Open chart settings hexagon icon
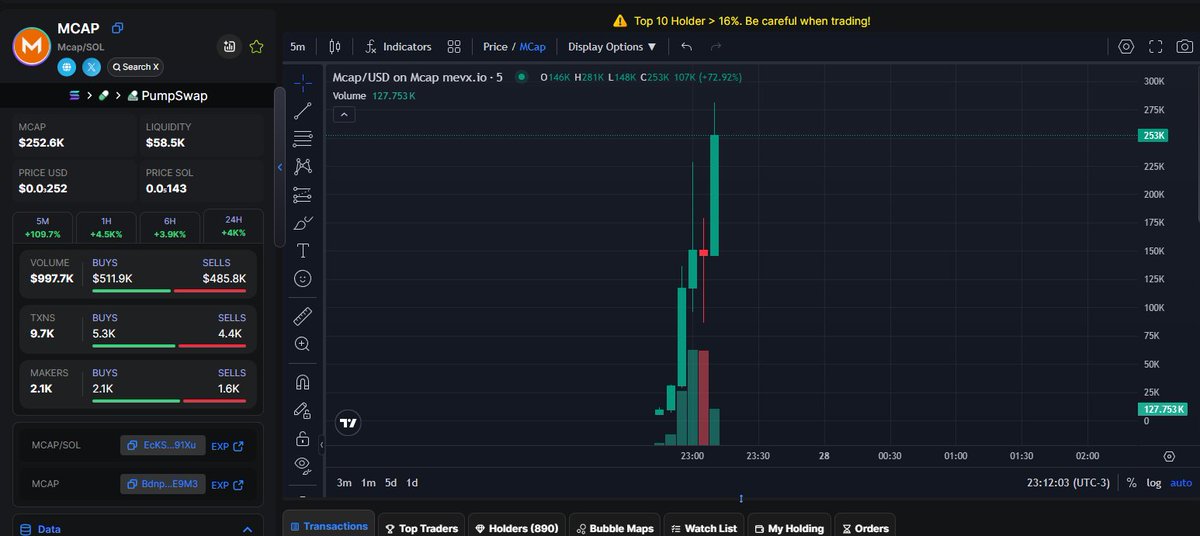1200x536 pixels. point(1126,47)
